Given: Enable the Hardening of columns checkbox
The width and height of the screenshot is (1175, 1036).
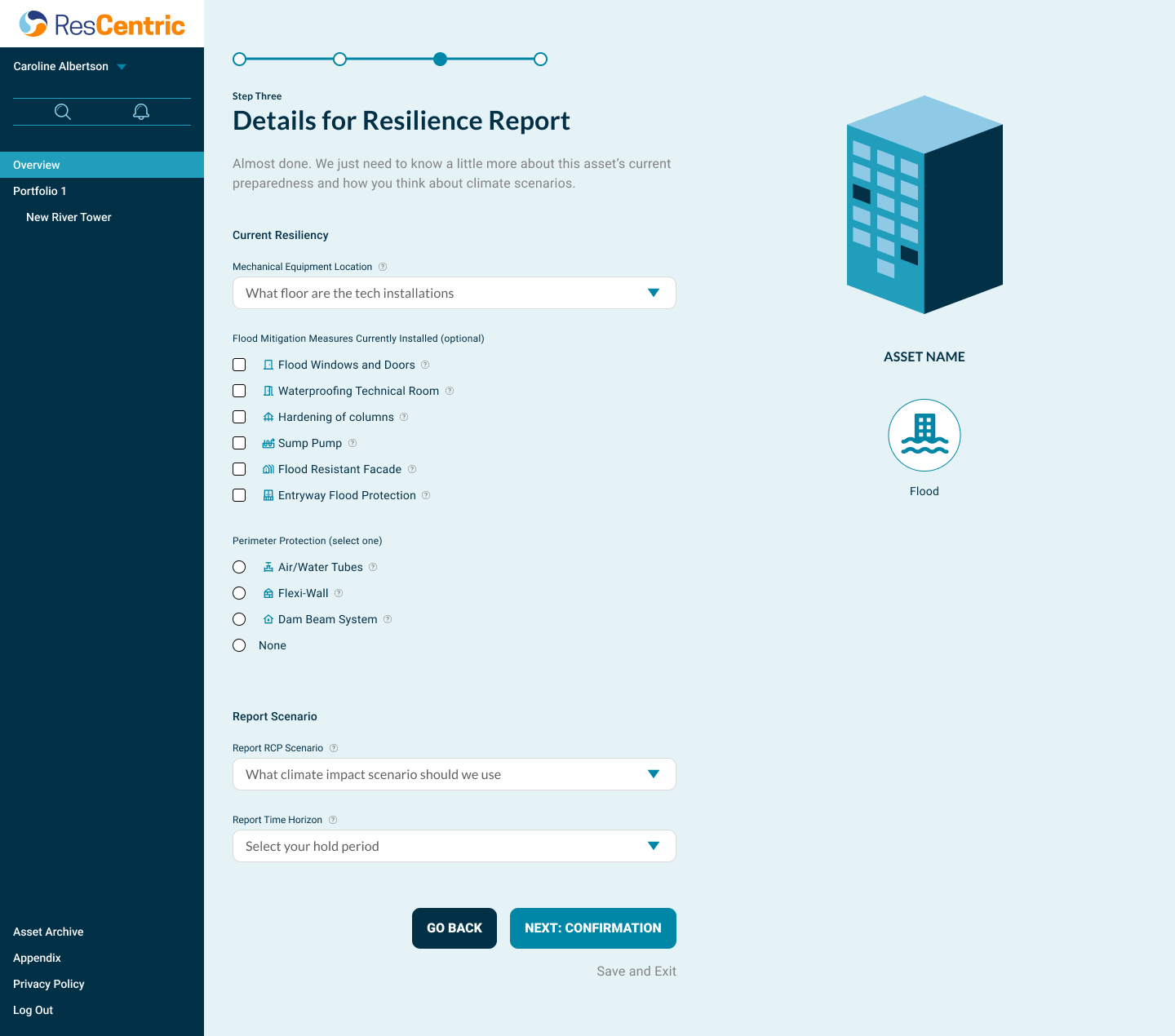Looking at the screenshot, I should click(x=239, y=417).
